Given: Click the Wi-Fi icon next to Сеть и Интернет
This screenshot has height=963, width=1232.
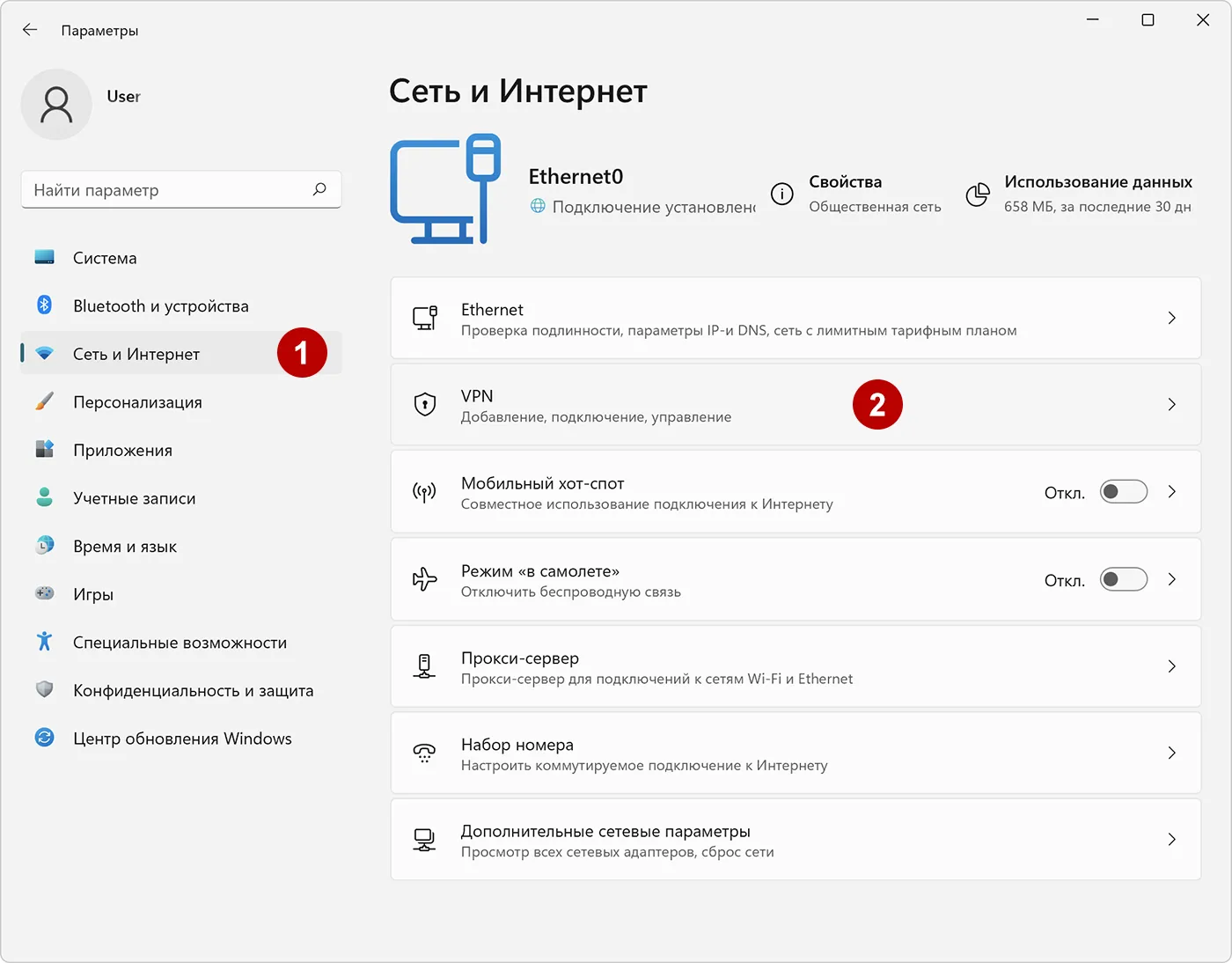Looking at the screenshot, I should point(44,353).
